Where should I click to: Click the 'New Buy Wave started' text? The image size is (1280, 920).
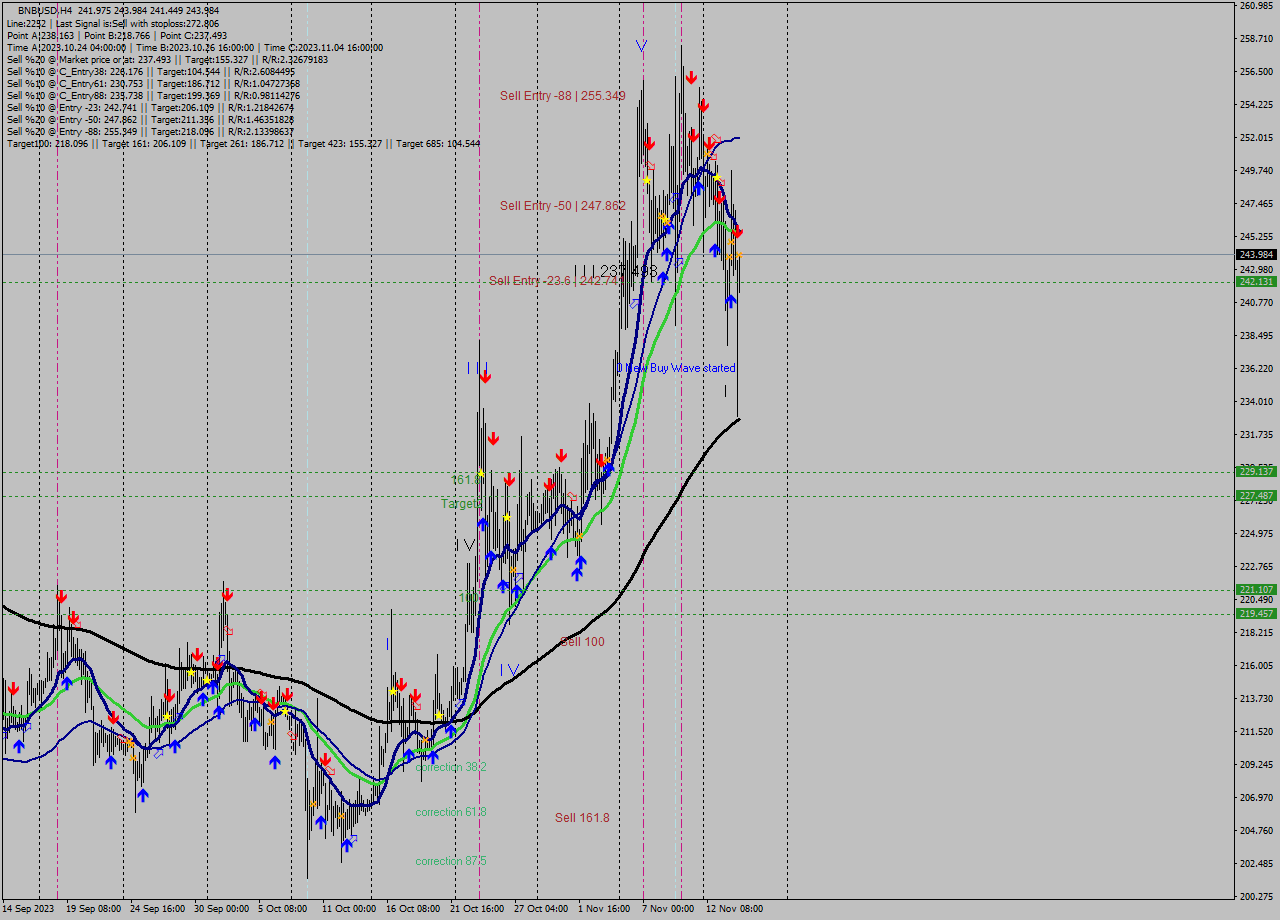(678, 368)
